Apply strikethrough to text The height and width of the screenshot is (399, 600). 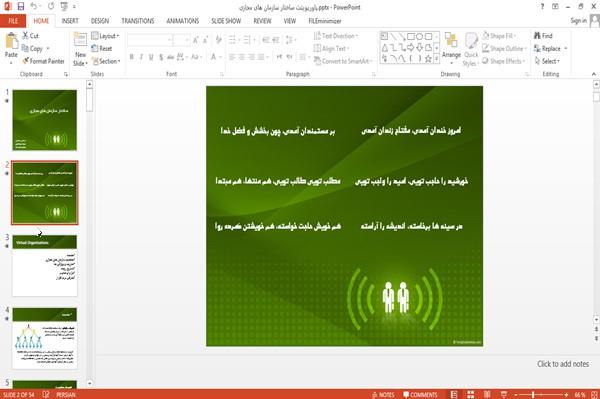171,57
